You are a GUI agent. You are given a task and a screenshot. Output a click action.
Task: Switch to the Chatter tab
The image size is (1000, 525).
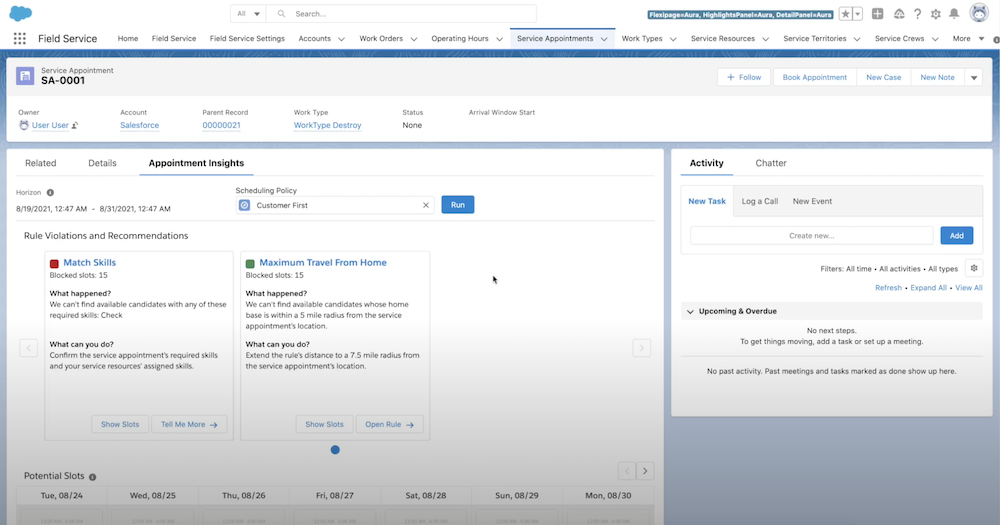(770, 163)
